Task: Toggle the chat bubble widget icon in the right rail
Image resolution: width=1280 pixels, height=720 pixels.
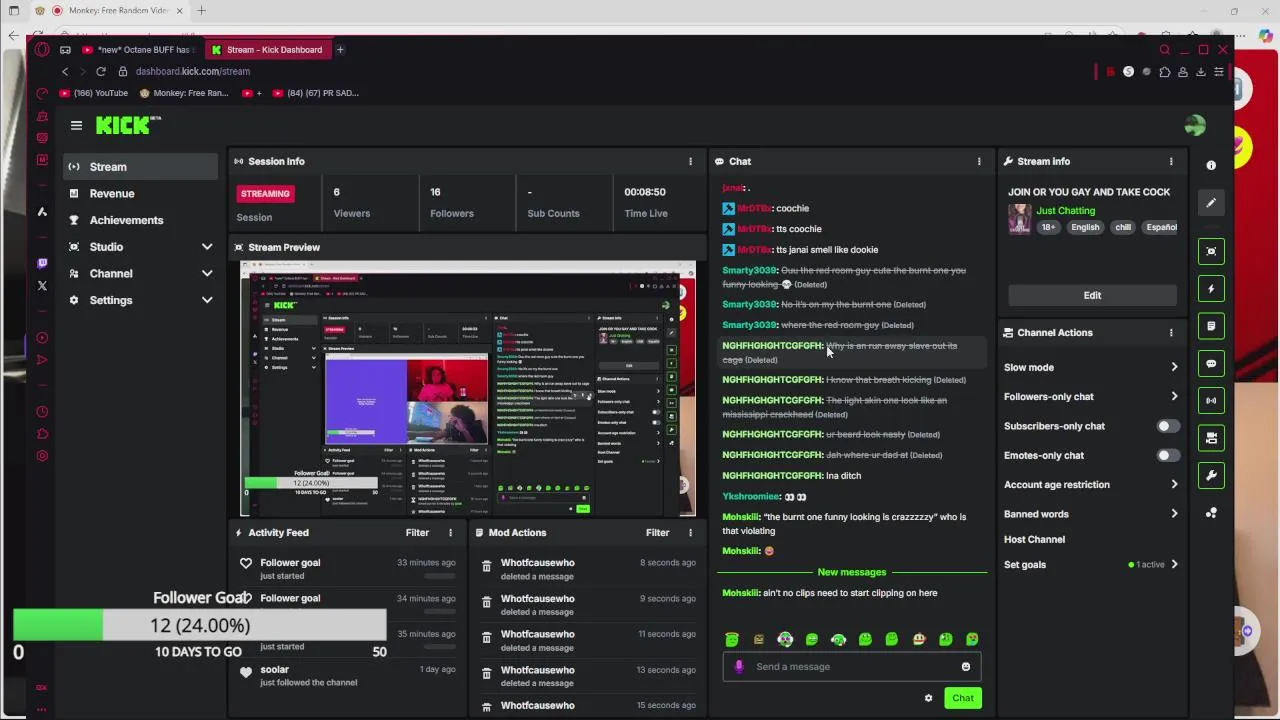Action: tap(1211, 364)
